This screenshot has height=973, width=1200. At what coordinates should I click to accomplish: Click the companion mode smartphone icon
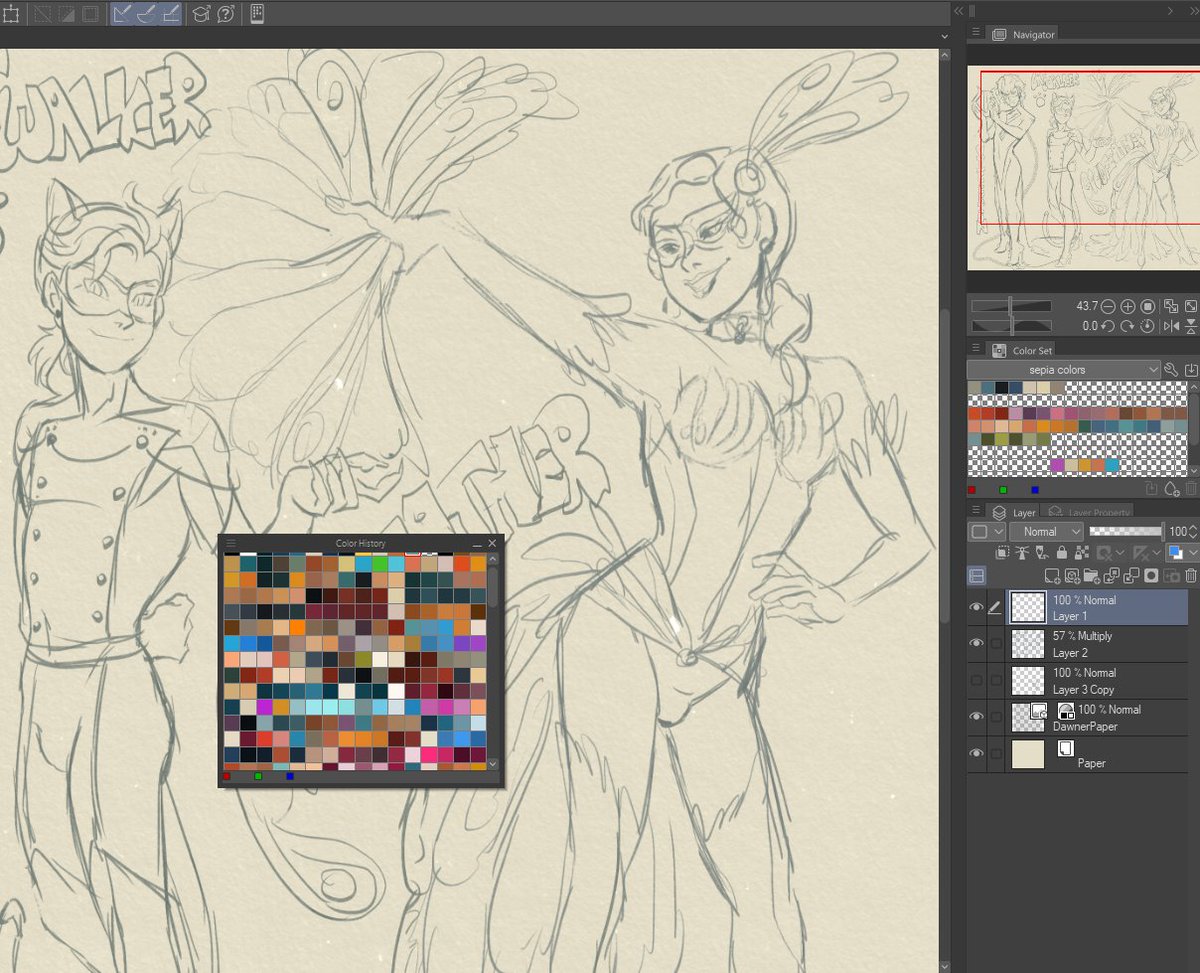coord(257,14)
